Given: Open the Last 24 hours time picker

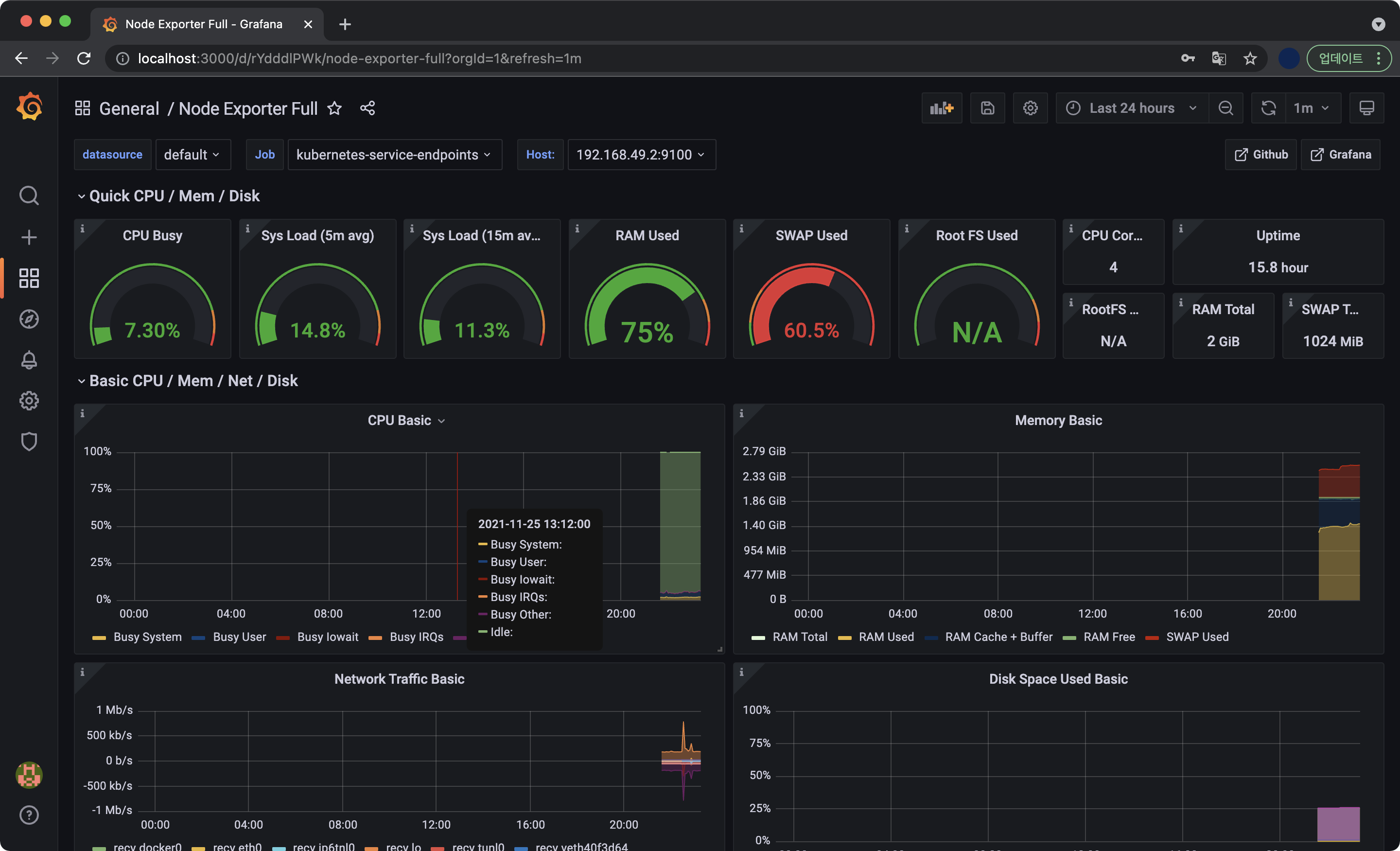Looking at the screenshot, I should (1131, 107).
